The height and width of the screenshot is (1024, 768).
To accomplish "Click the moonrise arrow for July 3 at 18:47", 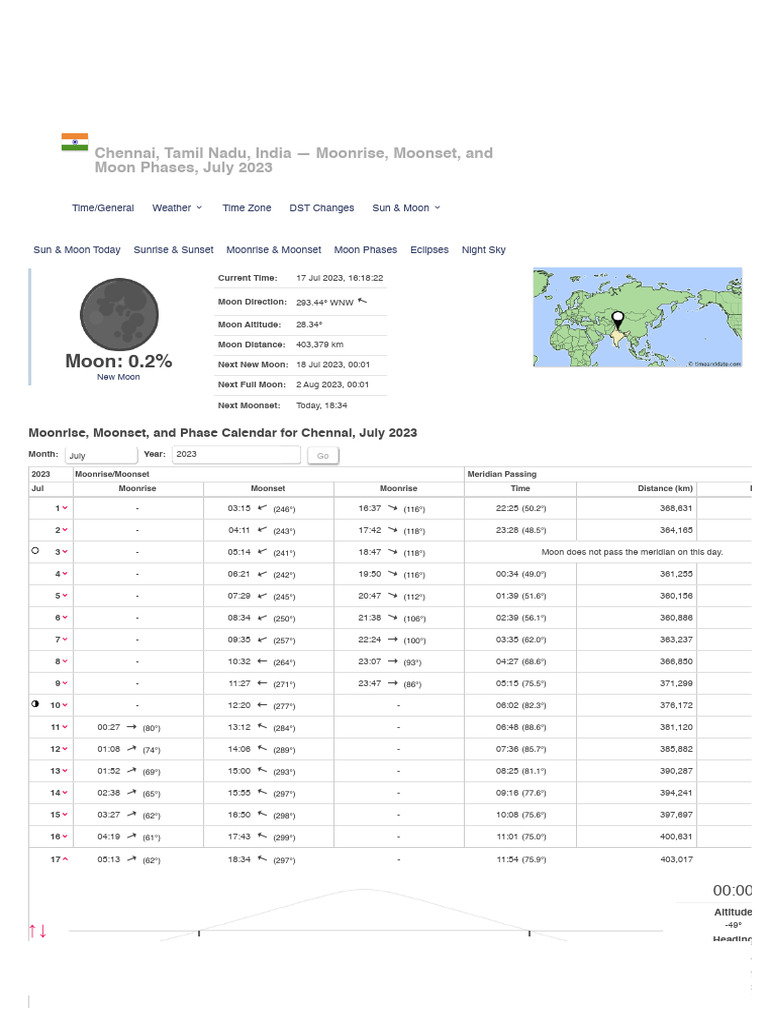I will pyautogui.click(x=392, y=552).
